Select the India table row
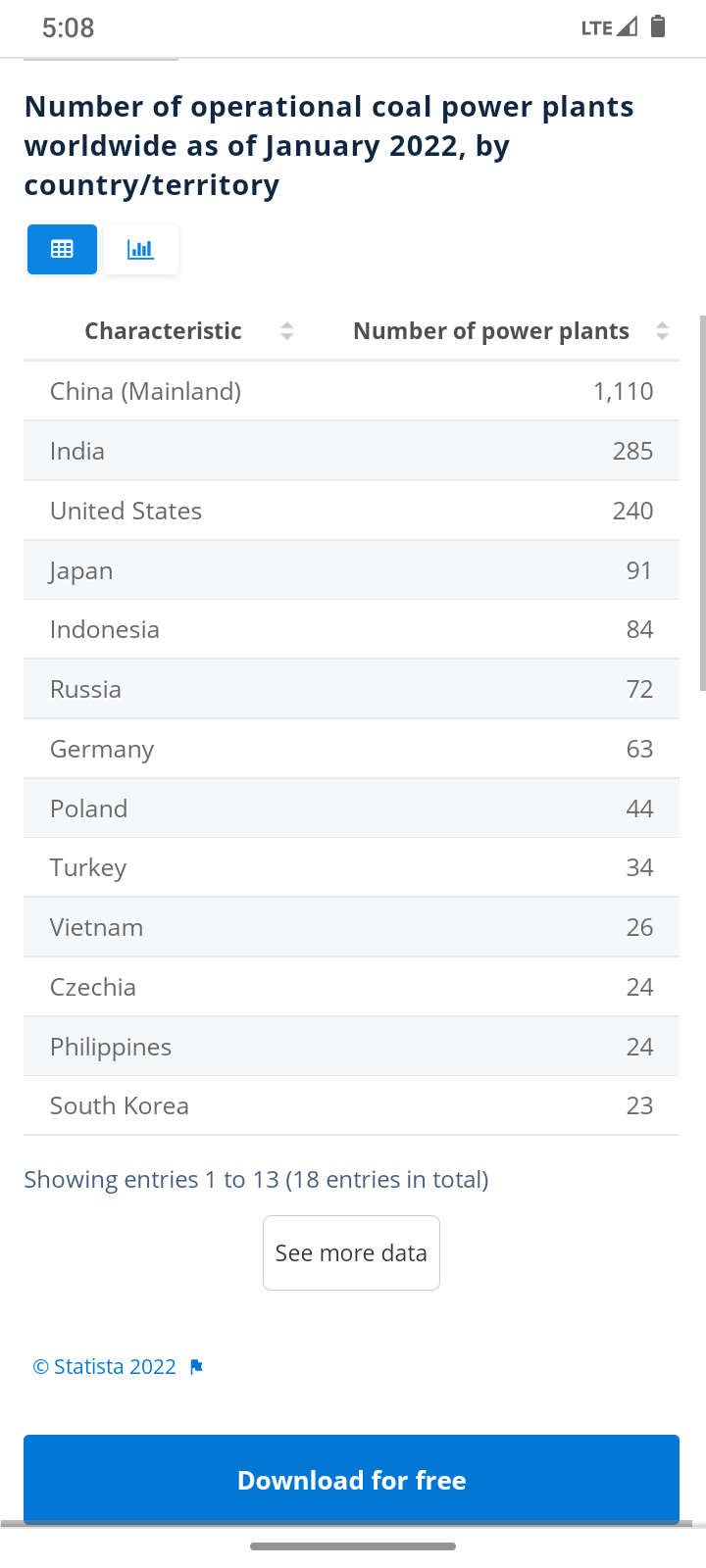This screenshot has width=706, height=1568. (x=351, y=451)
